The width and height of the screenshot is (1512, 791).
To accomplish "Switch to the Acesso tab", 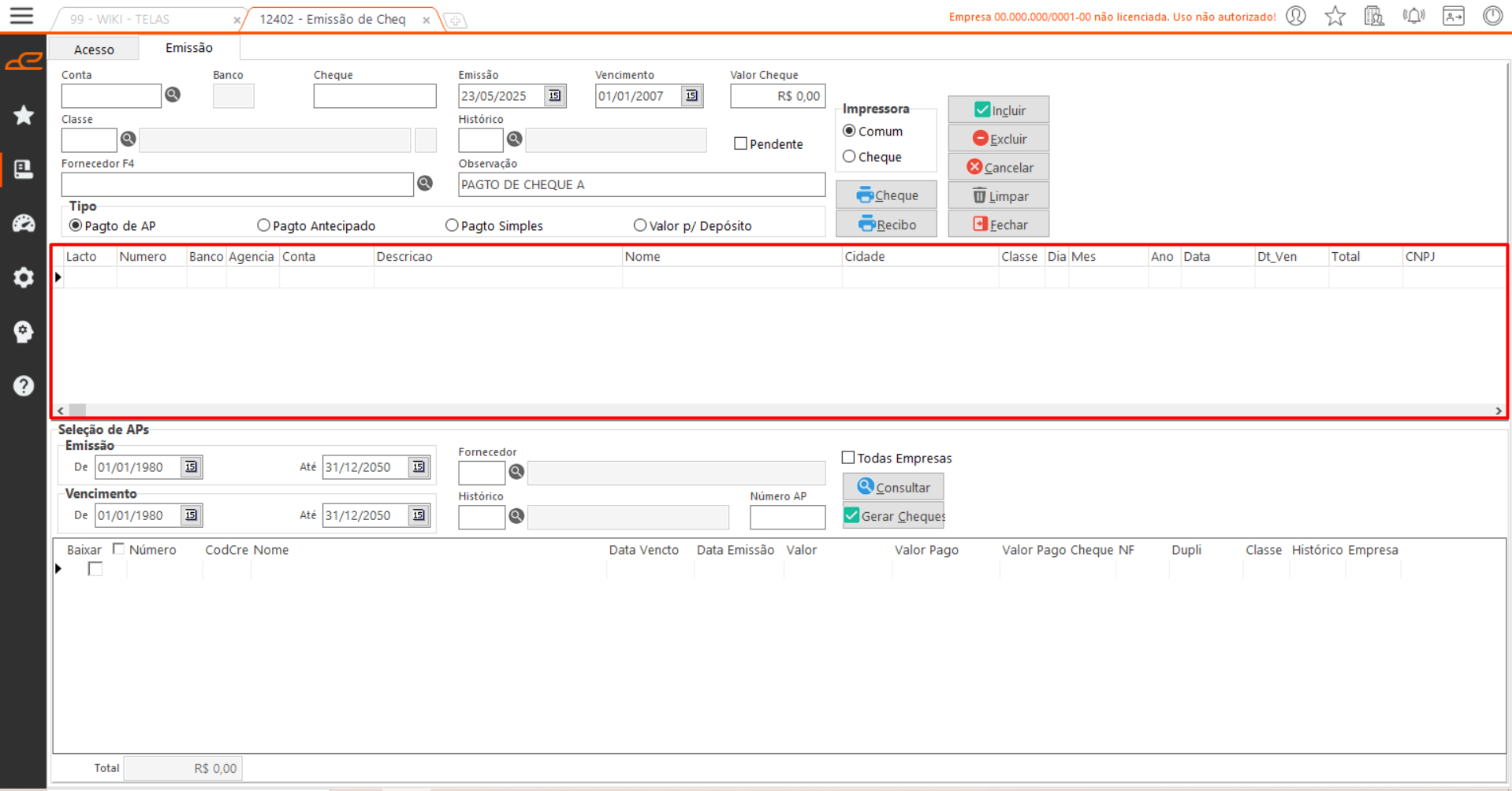I will 94,50.
